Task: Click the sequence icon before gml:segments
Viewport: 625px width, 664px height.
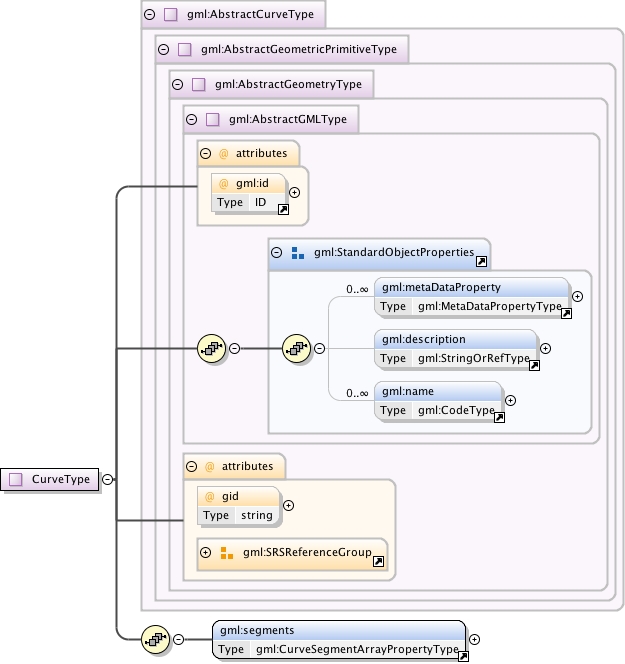Action: 155,639
